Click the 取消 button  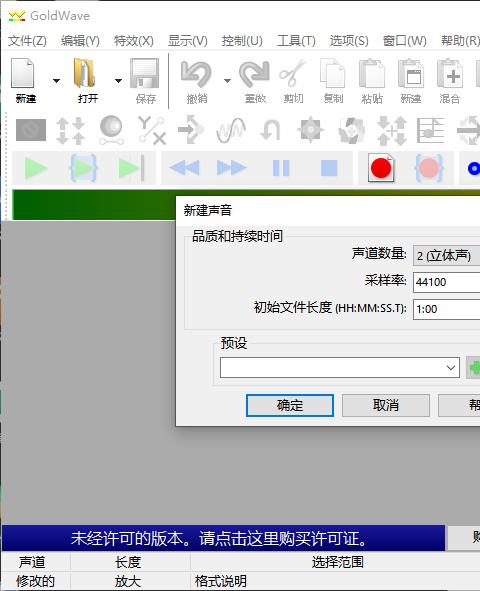[x=386, y=405]
